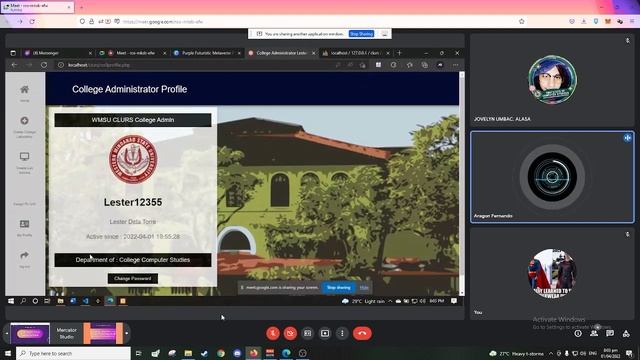Screen dimensions: 640x360
Task: Click the Lester12355 username text
Action: pyautogui.click(x=133, y=202)
